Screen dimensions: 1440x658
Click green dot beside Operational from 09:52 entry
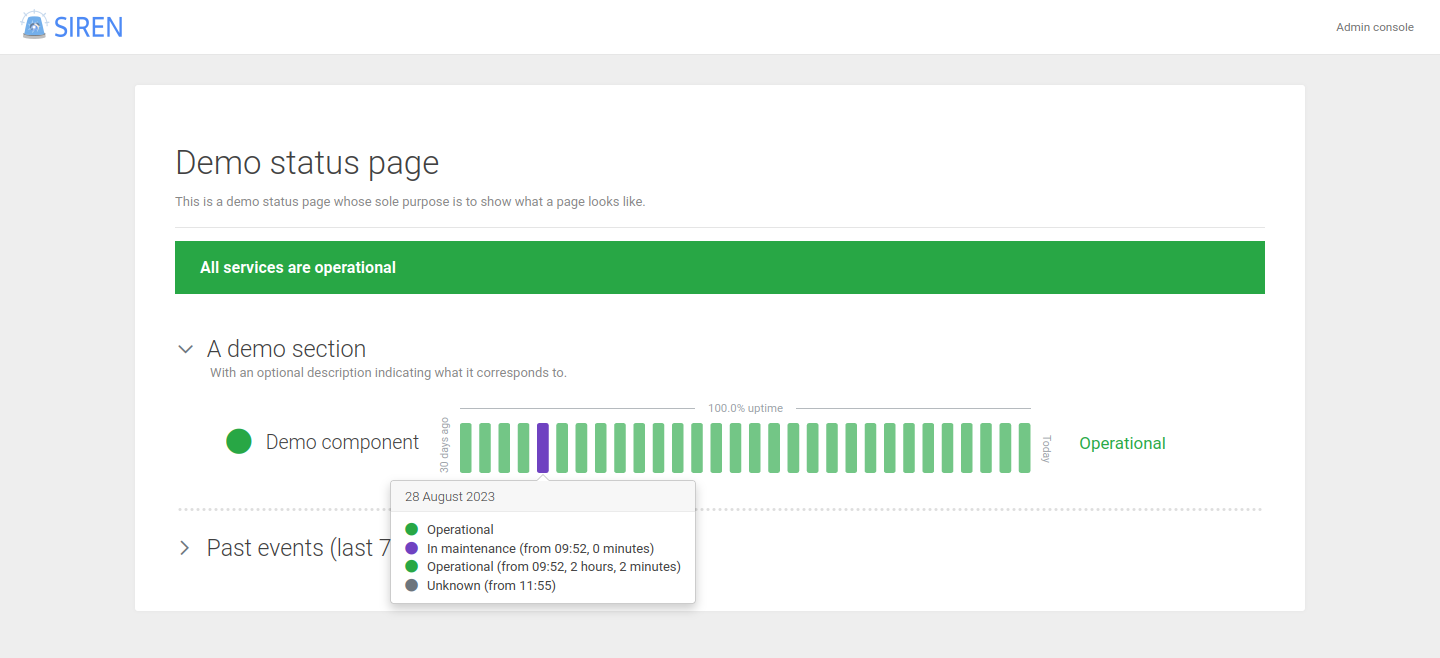(x=411, y=567)
